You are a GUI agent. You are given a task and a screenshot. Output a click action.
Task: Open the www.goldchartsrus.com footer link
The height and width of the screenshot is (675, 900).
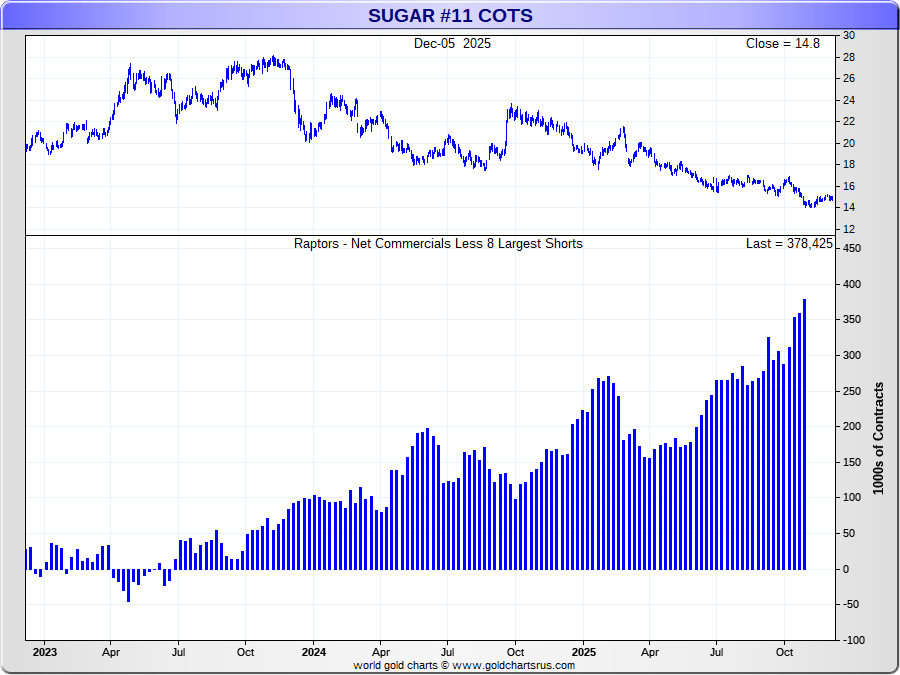[x=513, y=665]
